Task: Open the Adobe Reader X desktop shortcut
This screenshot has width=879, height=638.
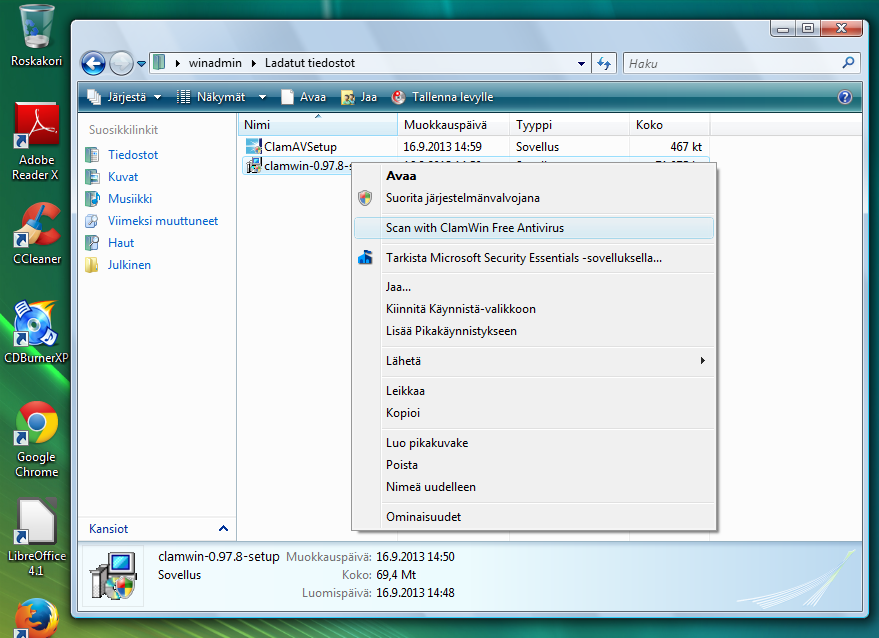Action: pyautogui.click(x=36, y=142)
